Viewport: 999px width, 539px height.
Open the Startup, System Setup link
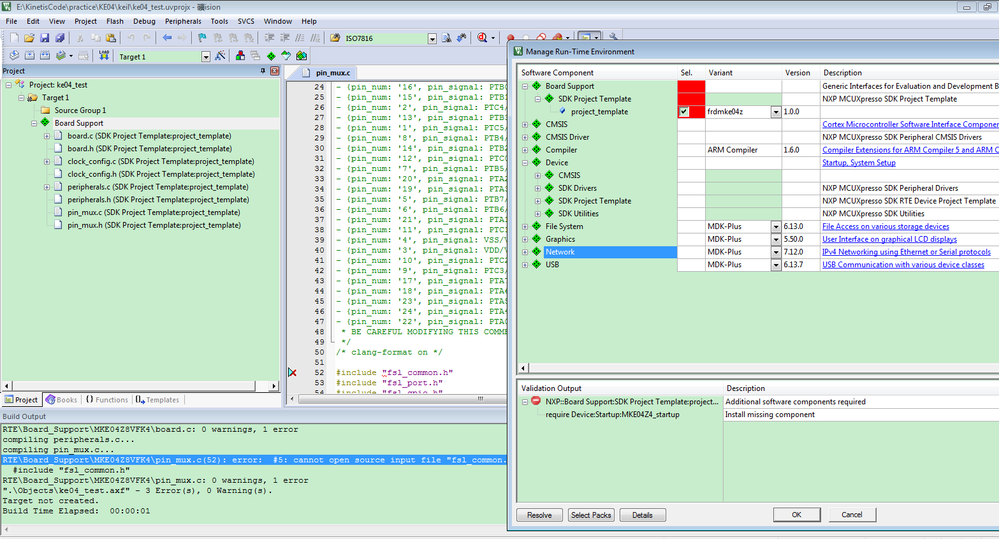859,162
